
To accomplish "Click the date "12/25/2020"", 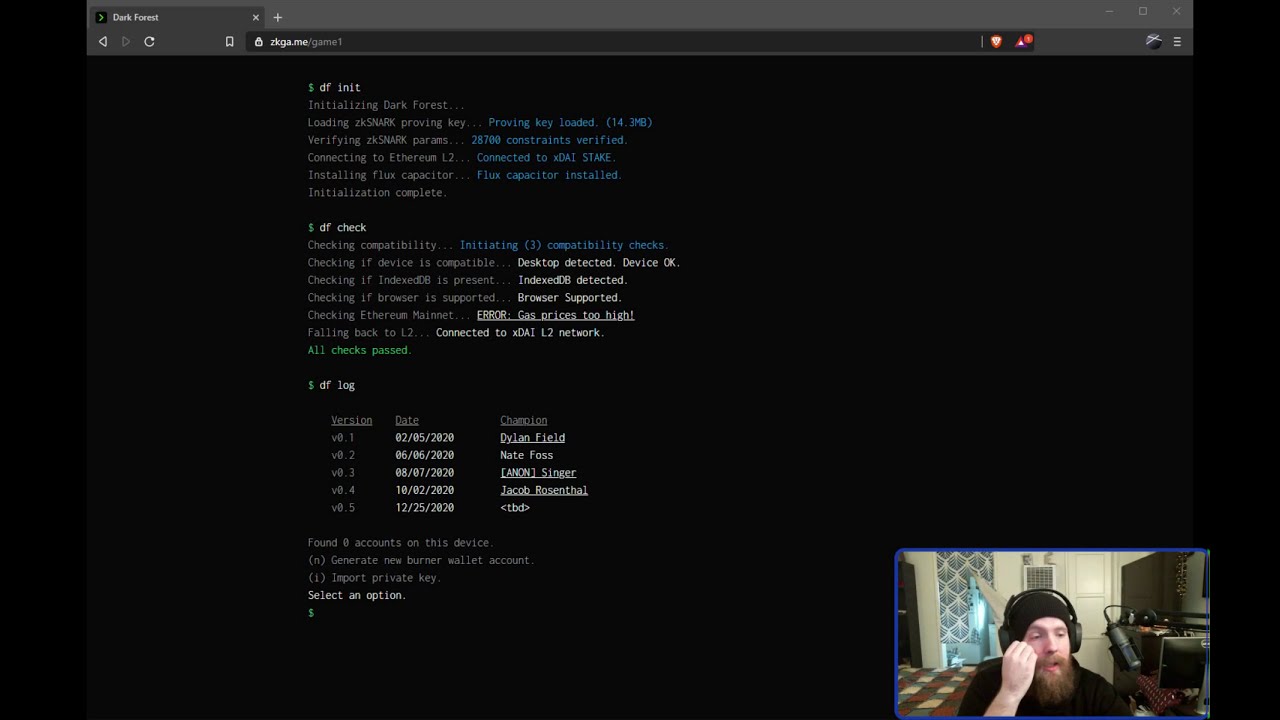I will [424, 508].
